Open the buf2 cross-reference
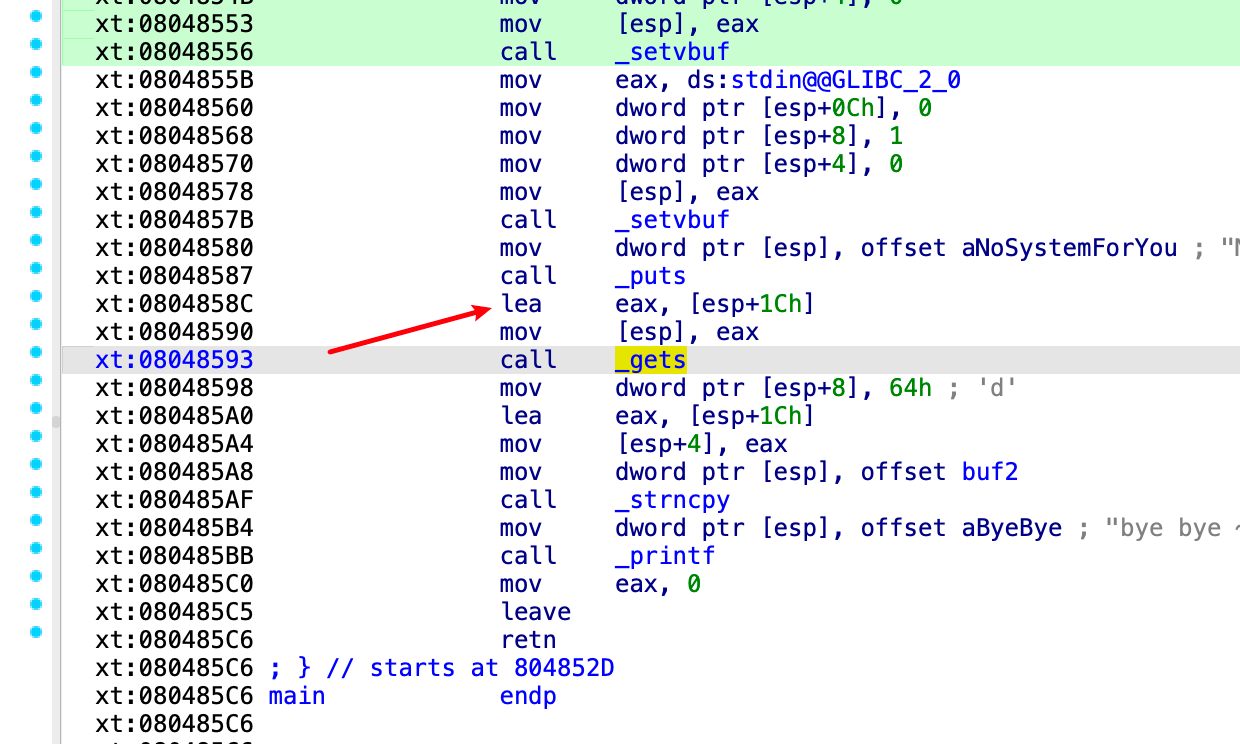The width and height of the screenshot is (1240, 744). click(989, 471)
